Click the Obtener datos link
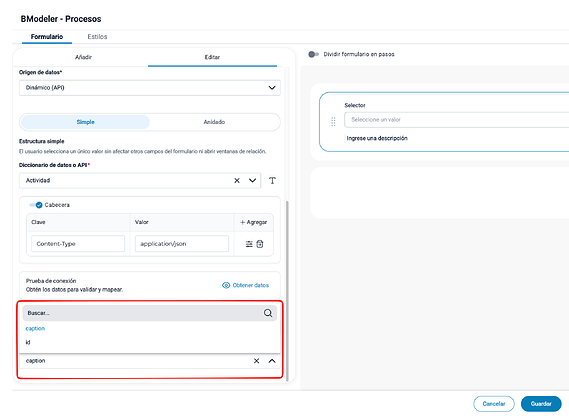This screenshot has height=420, width=569. pos(246,285)
